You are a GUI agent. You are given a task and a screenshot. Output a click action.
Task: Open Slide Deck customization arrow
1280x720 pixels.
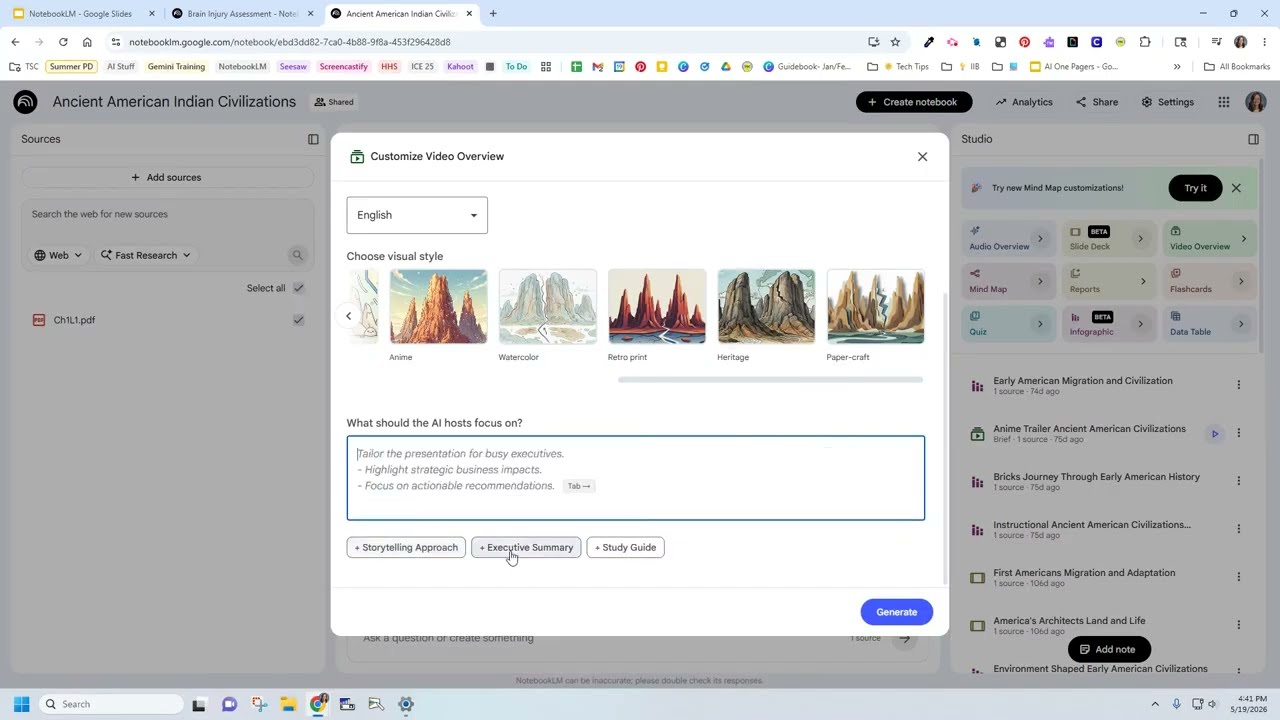[1140, 239]
